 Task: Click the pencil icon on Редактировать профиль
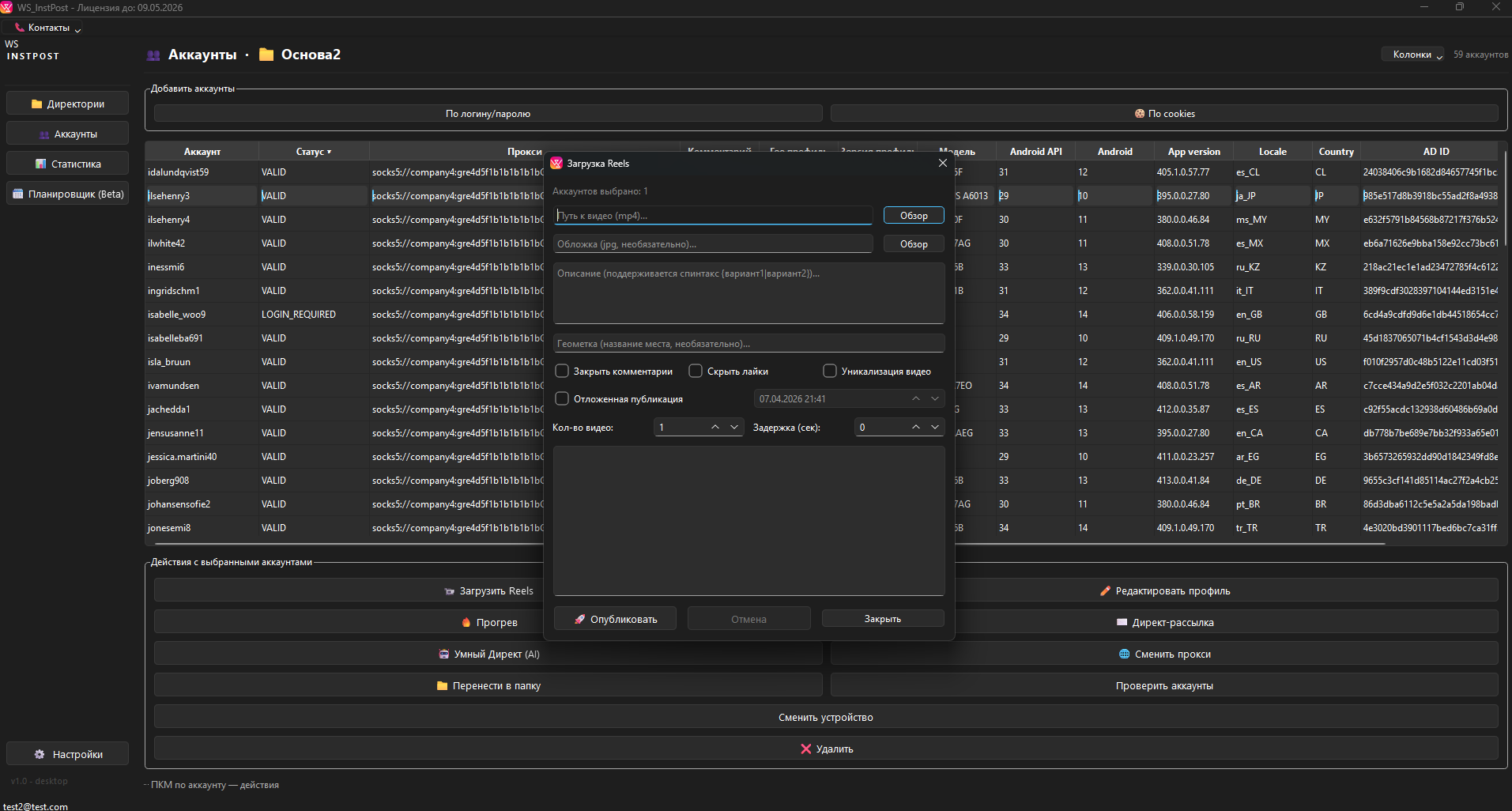(x=1105, y=590)
